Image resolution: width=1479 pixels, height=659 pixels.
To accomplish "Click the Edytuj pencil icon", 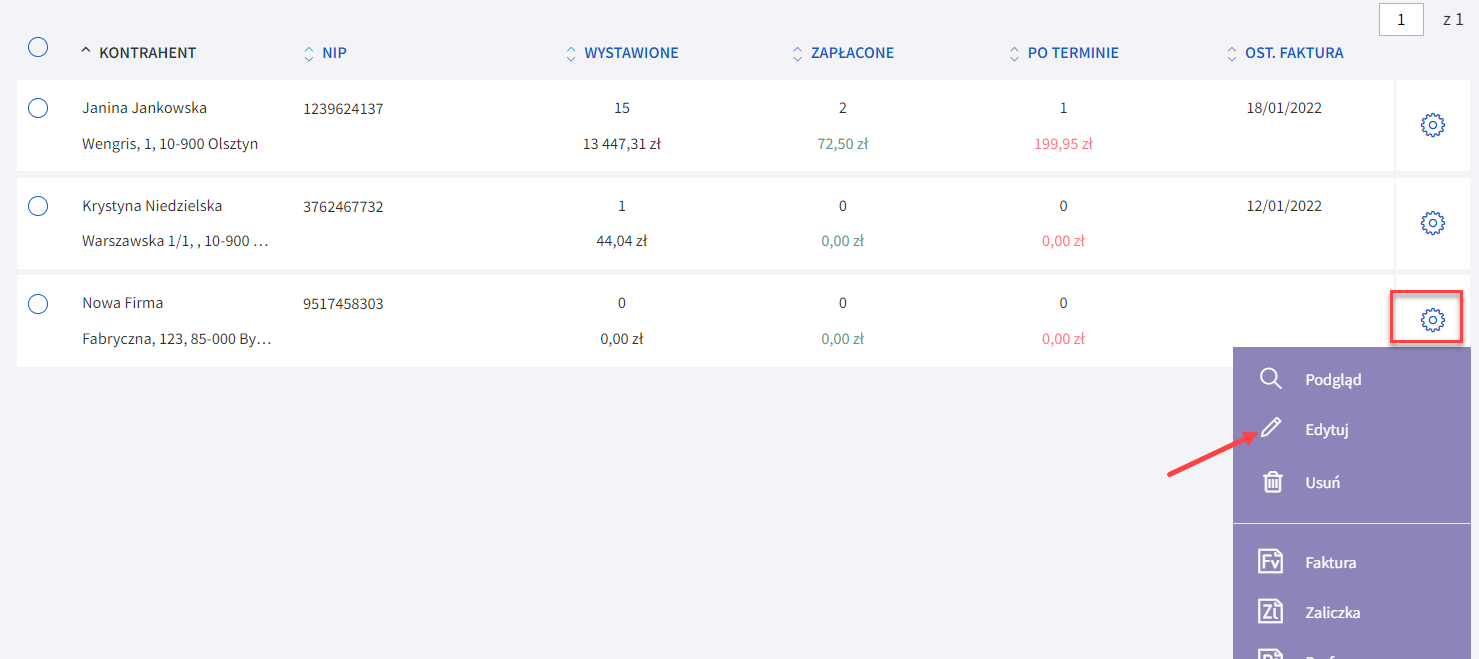I will click(x=1270, y=429).
